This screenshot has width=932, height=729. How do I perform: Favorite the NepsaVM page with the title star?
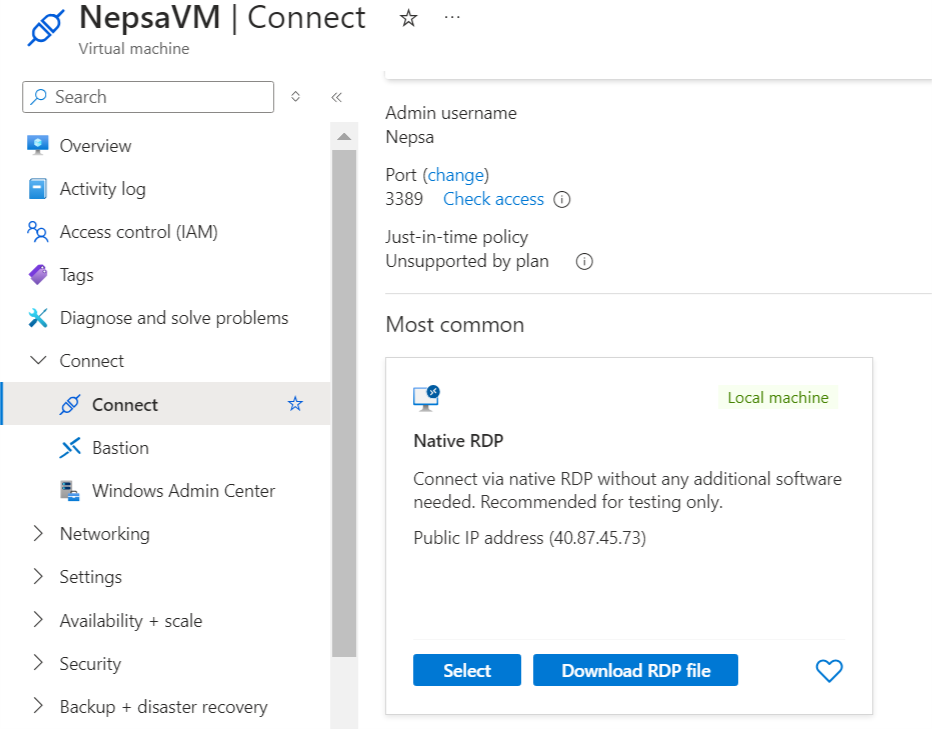(x=408, y=18)
